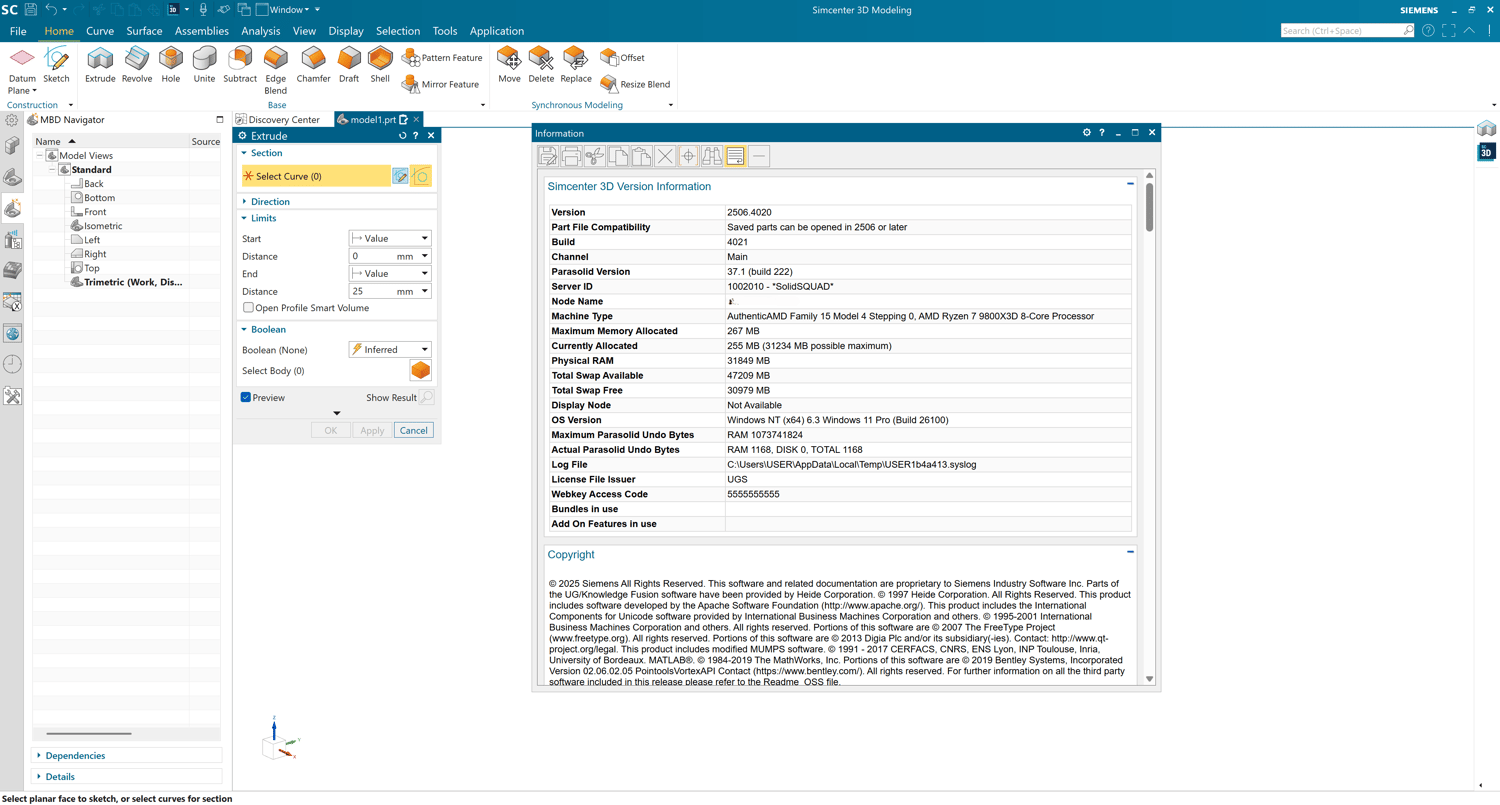1500x805 pixels.
Task: Open the Boolean Inferred dropdown
Action: click(390, 350)
